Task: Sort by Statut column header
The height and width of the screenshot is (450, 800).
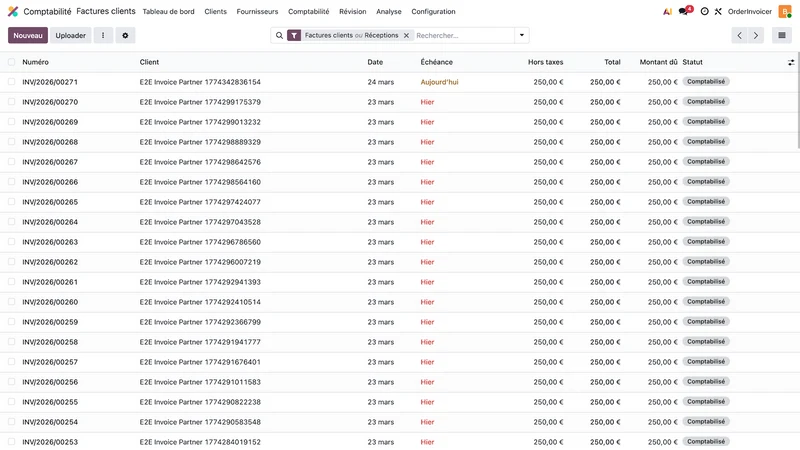Action: coord(692,62)
